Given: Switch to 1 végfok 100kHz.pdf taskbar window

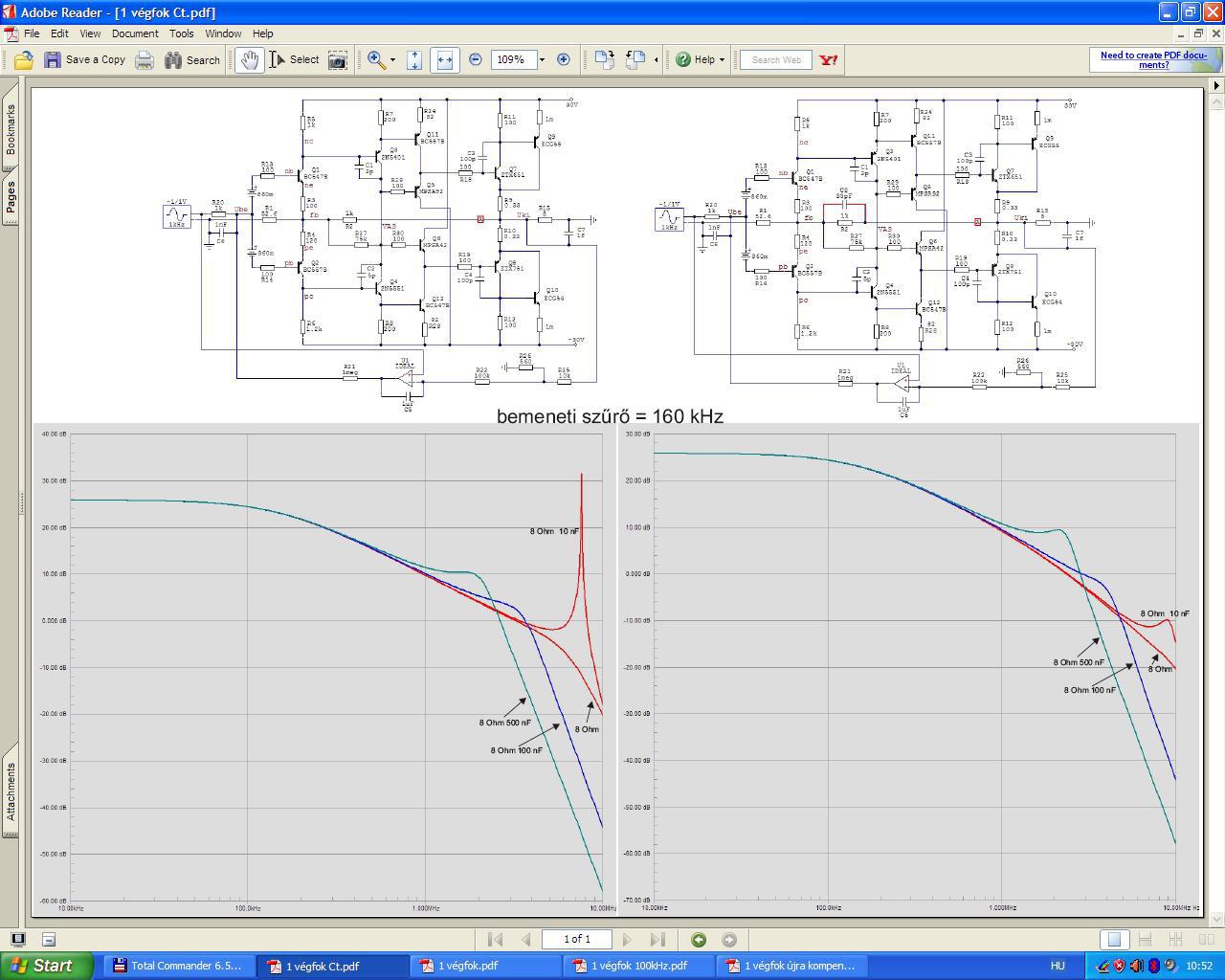Looking at the screenshot, I should (x=638, y=966).
